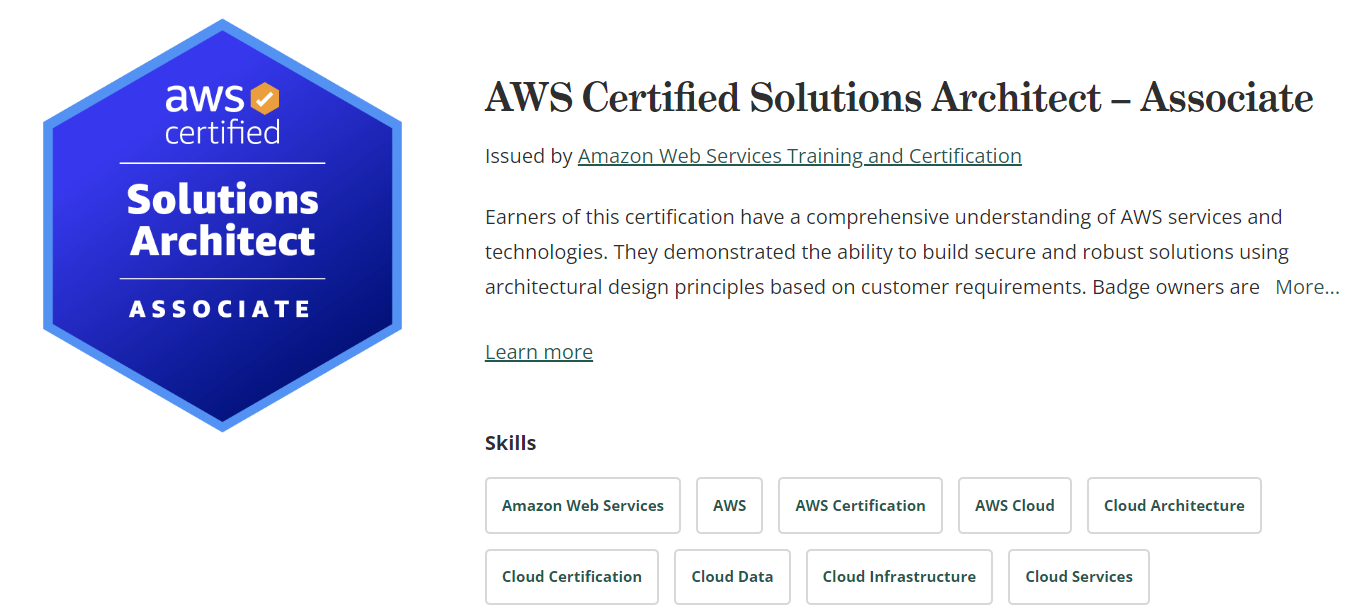Select the Cloud Services skill tag
This screenshot has width=1368, height=610.
pyautogui.click(x=1079, y=577)
